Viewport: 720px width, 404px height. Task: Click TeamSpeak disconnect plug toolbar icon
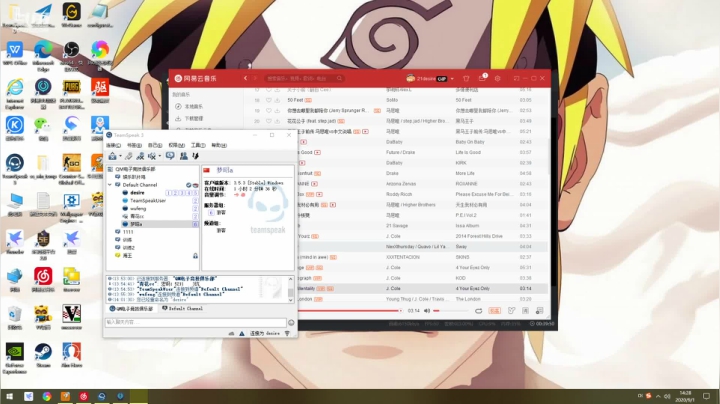129,157
